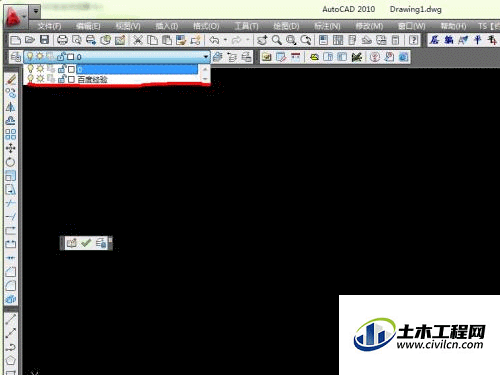Click Make Object's Layer Current icon

tap(218, 57)
